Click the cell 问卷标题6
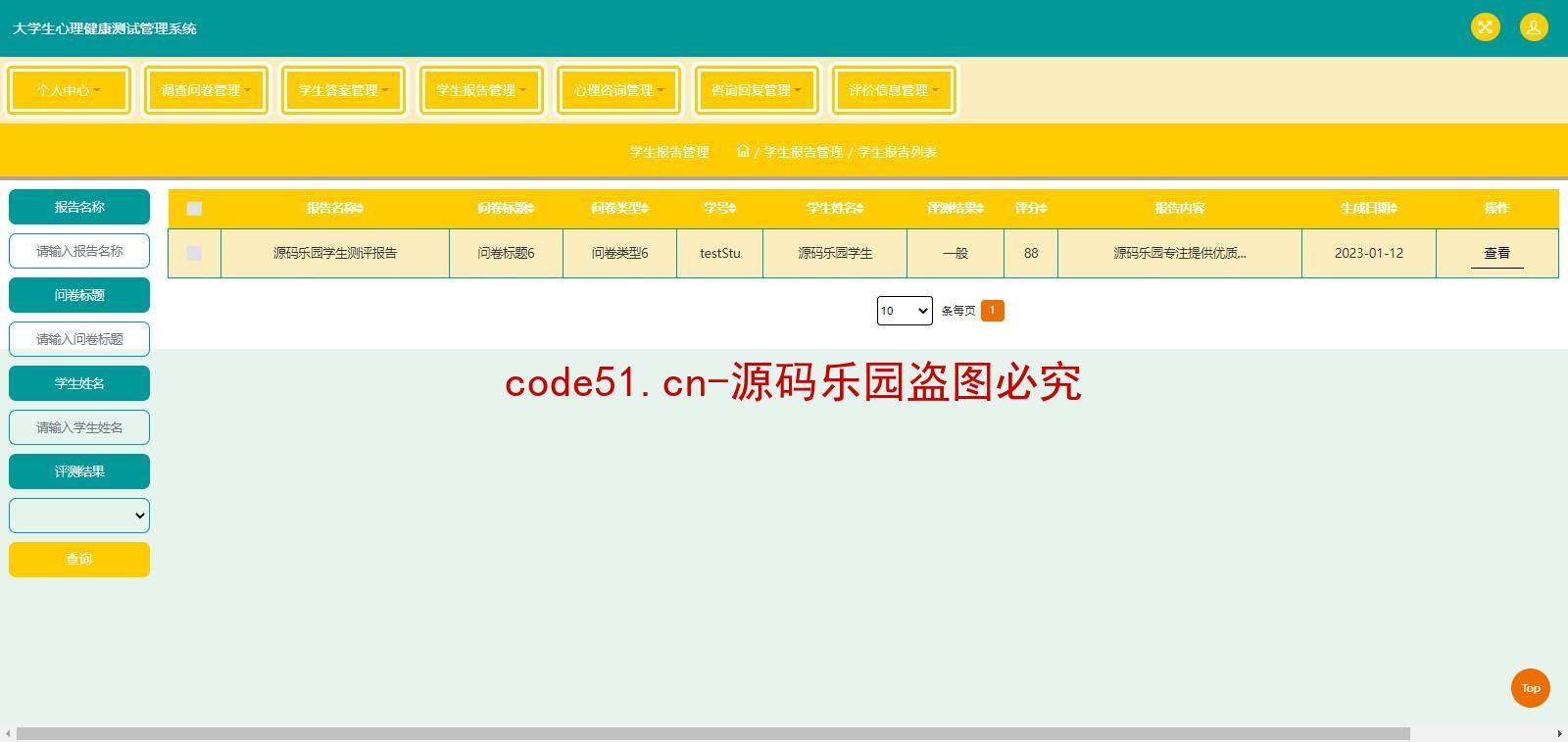 (506, 253)
